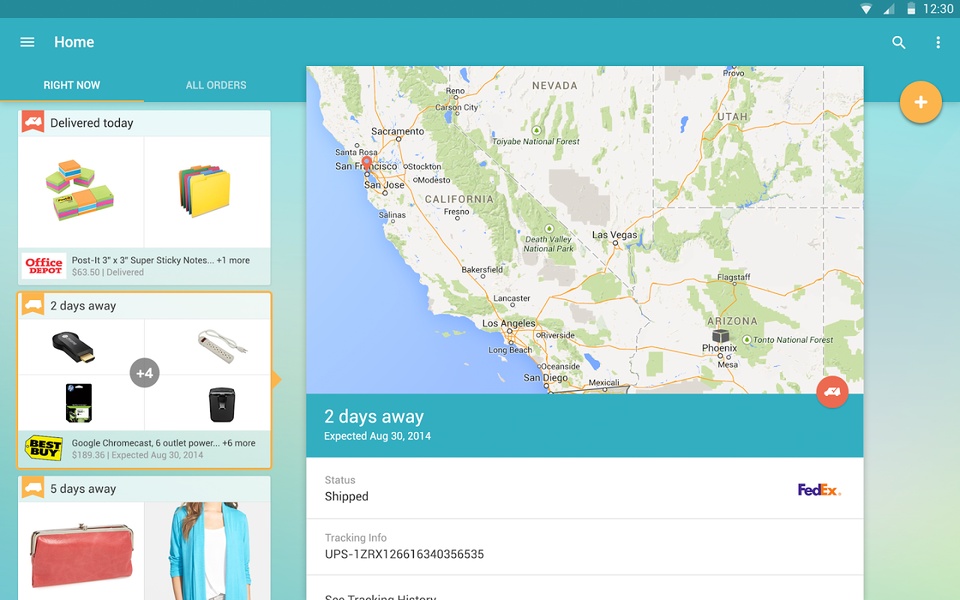Open the Google Chromecast product thumbnail
Viewport: 960px width, 600px height.
[x=74, y=347]
